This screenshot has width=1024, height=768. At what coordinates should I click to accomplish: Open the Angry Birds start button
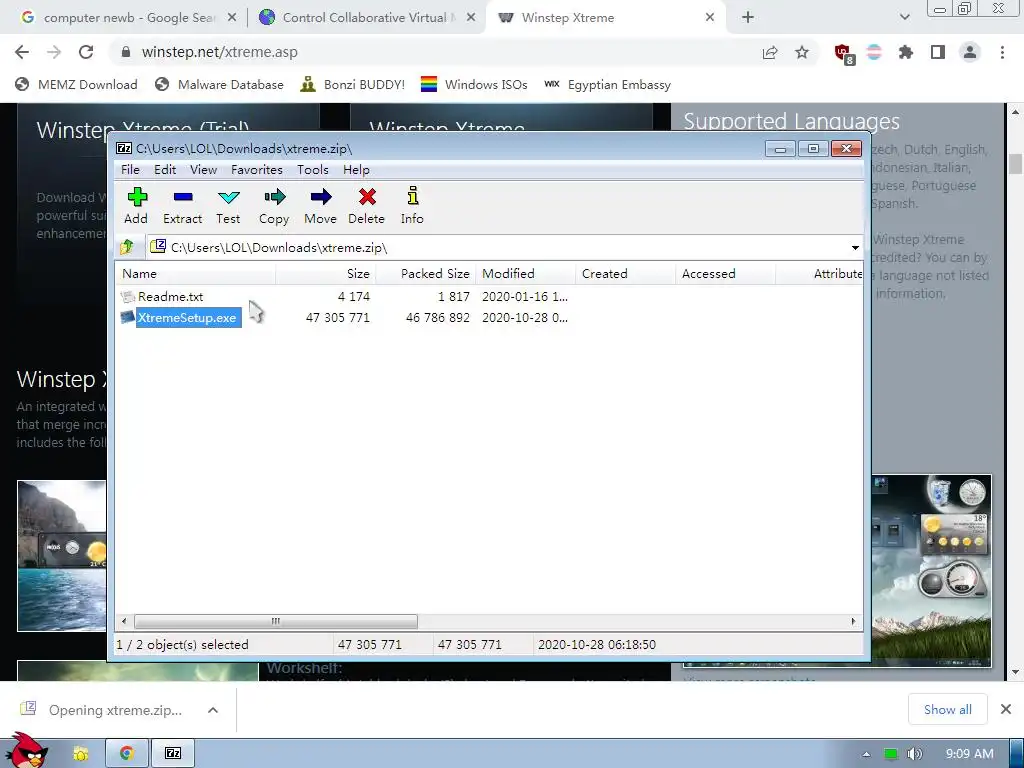pyautogui.click(x=26, y=750)
